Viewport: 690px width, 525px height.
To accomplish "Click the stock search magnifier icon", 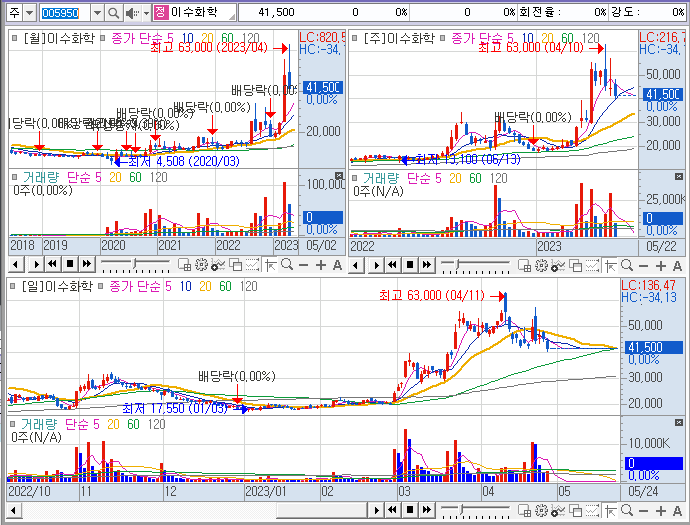I will (113, 13).
